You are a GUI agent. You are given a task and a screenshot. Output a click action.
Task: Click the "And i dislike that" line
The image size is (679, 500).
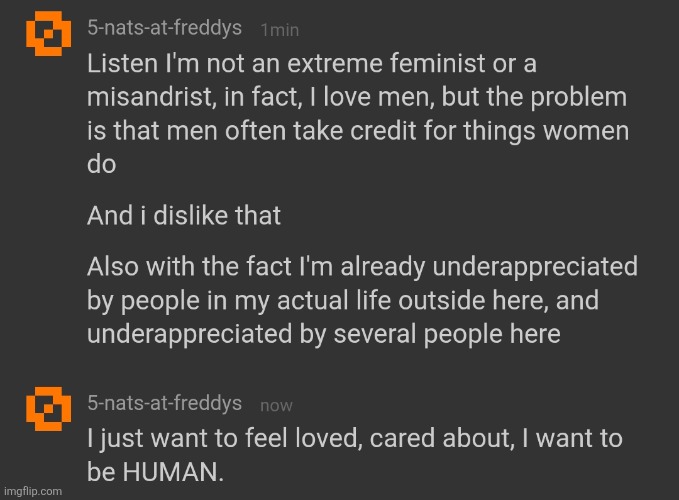[184, 214]
